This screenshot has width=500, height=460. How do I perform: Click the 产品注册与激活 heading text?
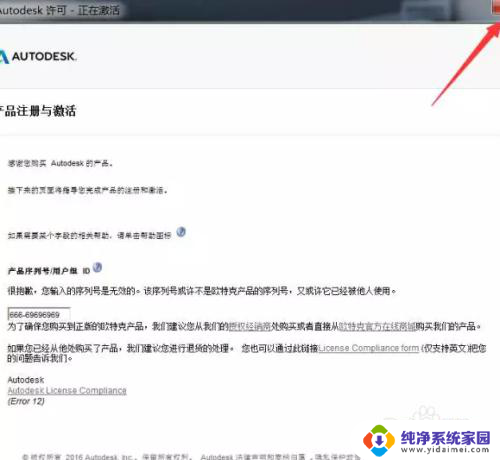38,111
